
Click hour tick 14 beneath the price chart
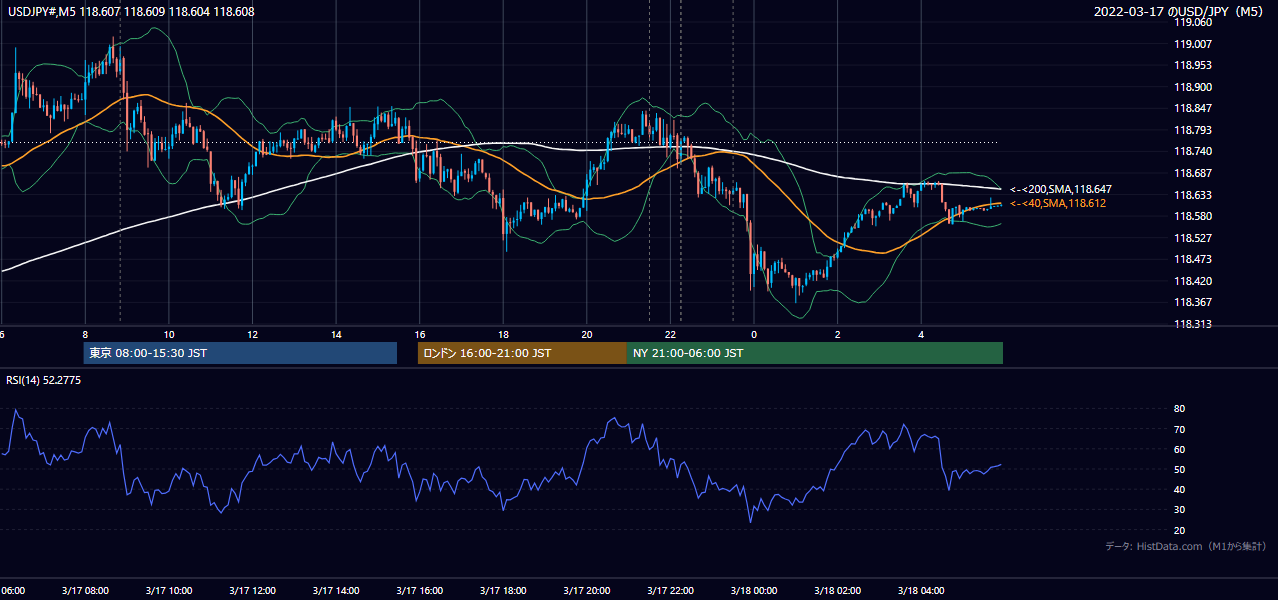[x=336, y=334]
